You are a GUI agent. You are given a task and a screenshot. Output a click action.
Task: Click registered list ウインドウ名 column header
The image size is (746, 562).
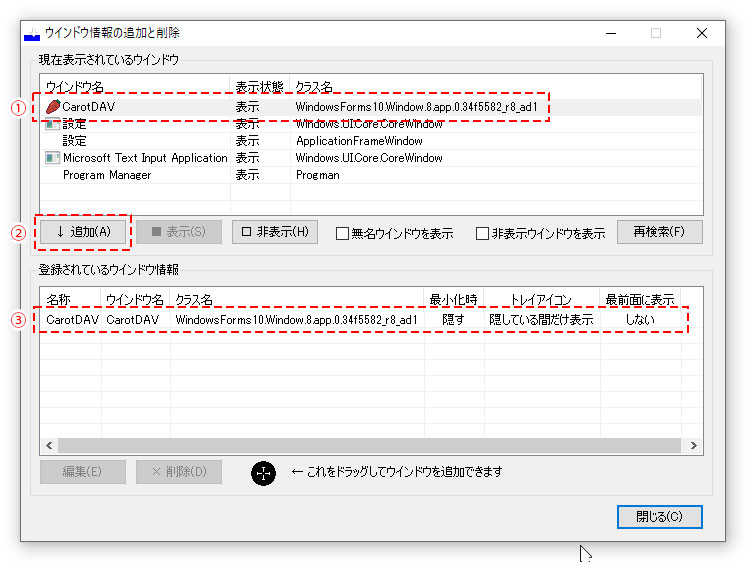(x=135, y=300)
